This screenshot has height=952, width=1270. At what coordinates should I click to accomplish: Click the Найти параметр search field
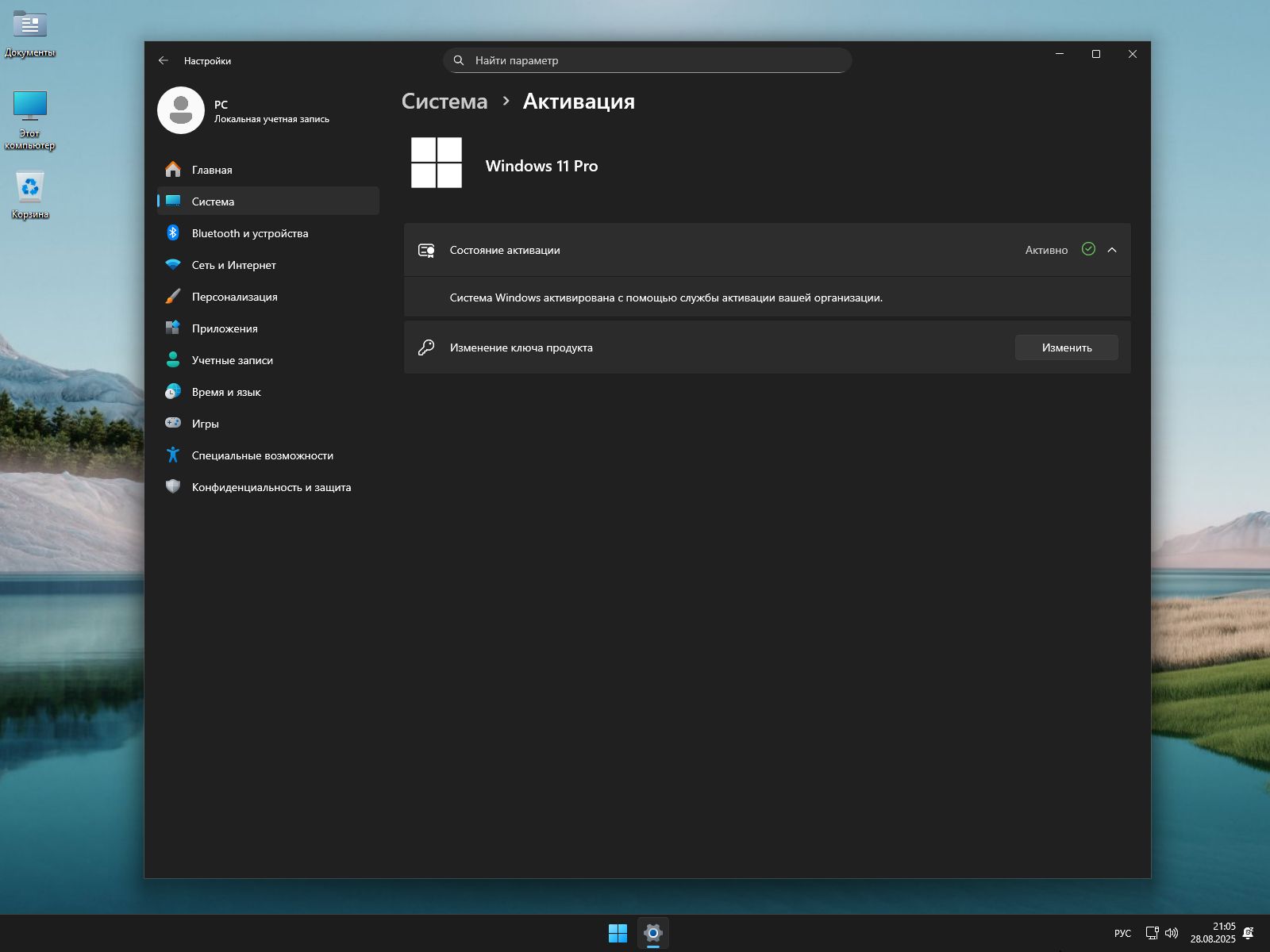[x=648, y=60]
